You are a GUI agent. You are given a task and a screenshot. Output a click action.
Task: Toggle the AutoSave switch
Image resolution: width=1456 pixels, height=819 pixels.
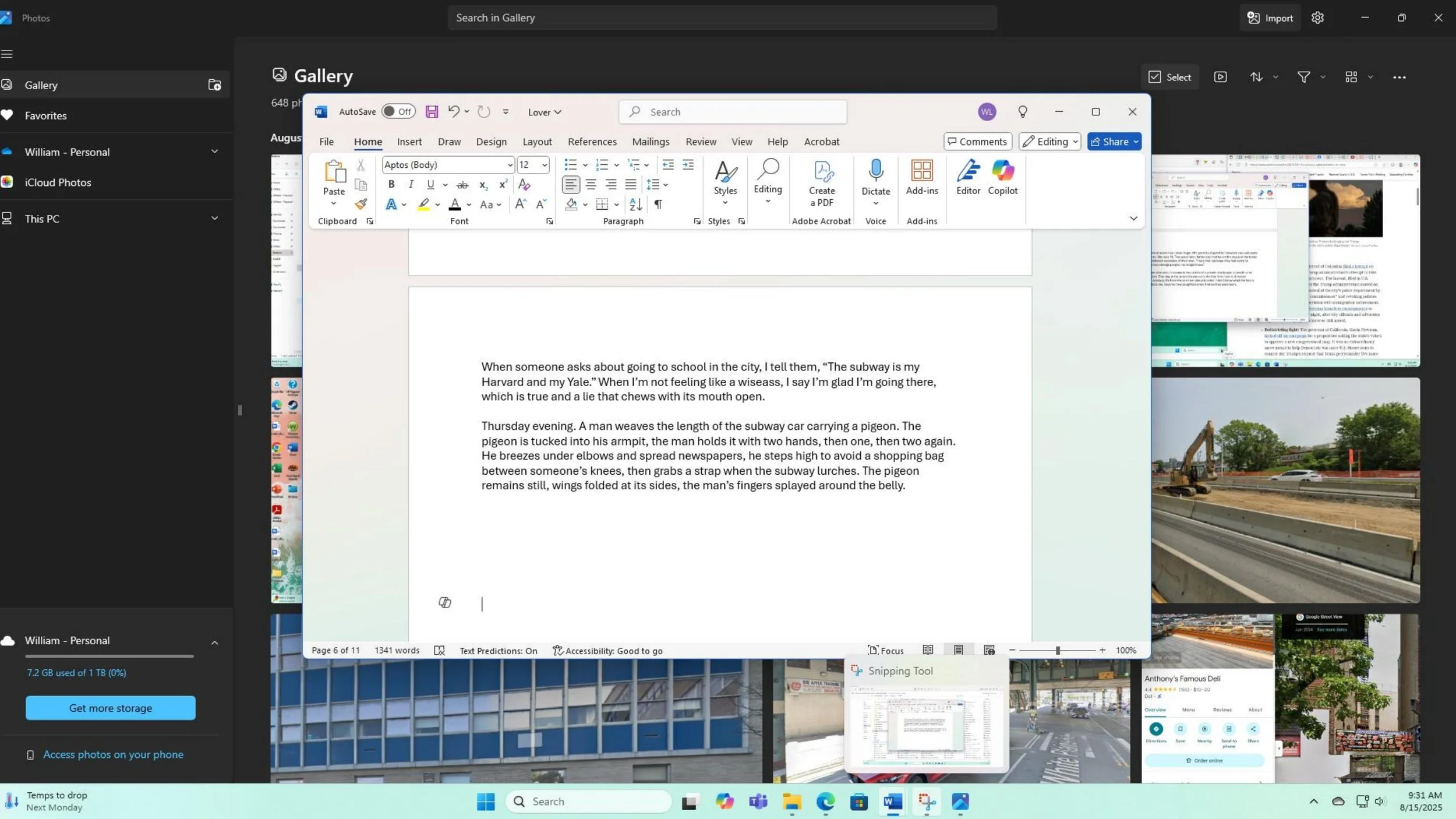point(398,112)
